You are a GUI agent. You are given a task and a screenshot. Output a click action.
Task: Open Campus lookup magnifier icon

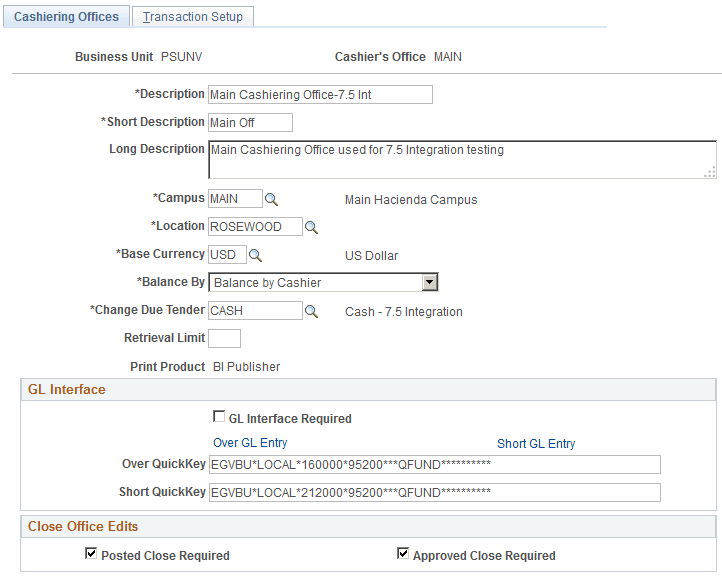271,199
